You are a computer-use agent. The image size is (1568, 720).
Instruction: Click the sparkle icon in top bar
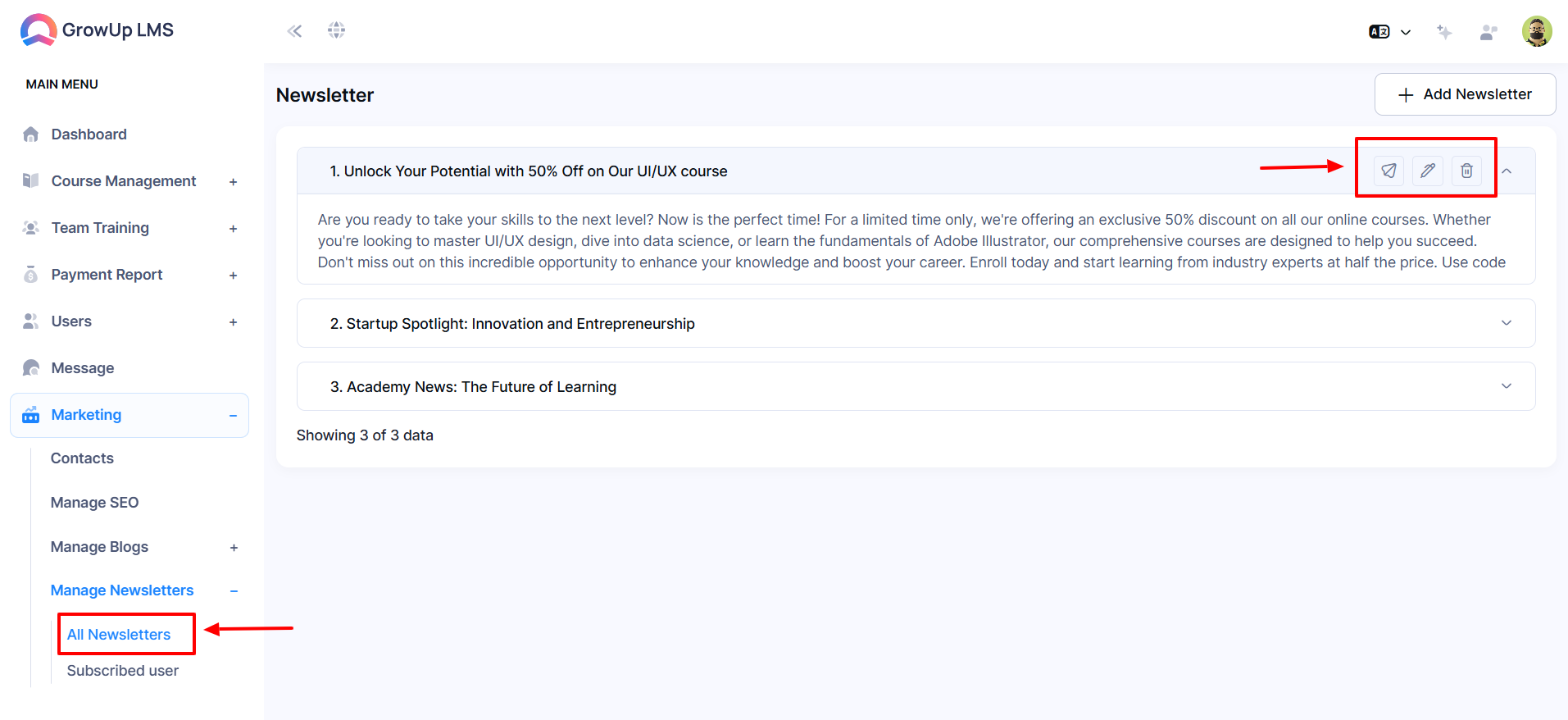tap(1444, 32)
